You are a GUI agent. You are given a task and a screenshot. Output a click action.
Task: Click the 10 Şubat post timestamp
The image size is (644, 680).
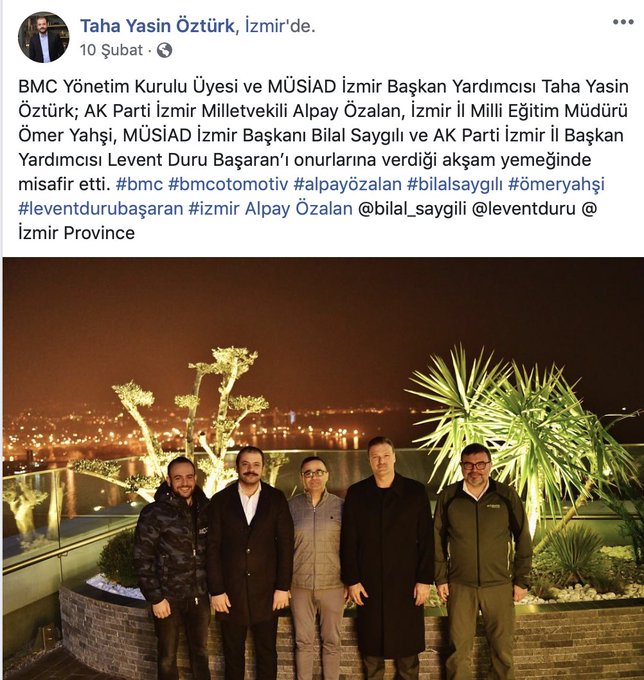(111, 50)
